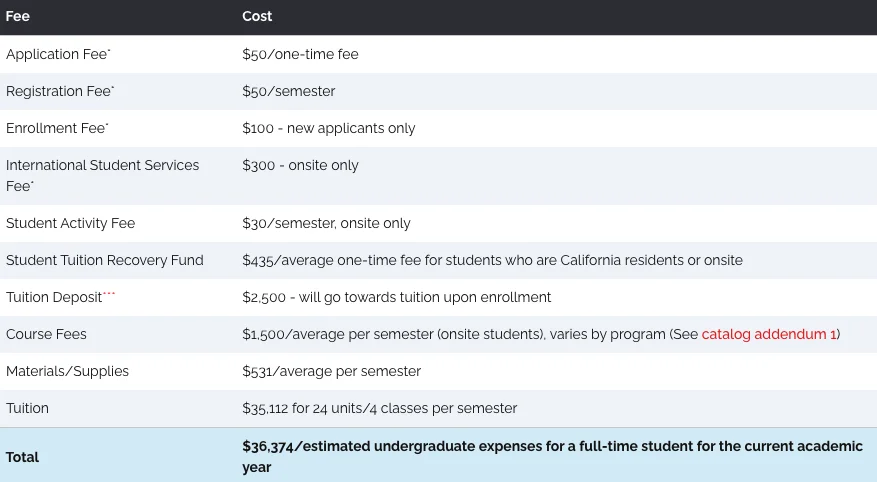The height and width of the screenshot is (482, 877).
Task: Click the Total row label
Action: pyautogui.click(x=23, y=457)
